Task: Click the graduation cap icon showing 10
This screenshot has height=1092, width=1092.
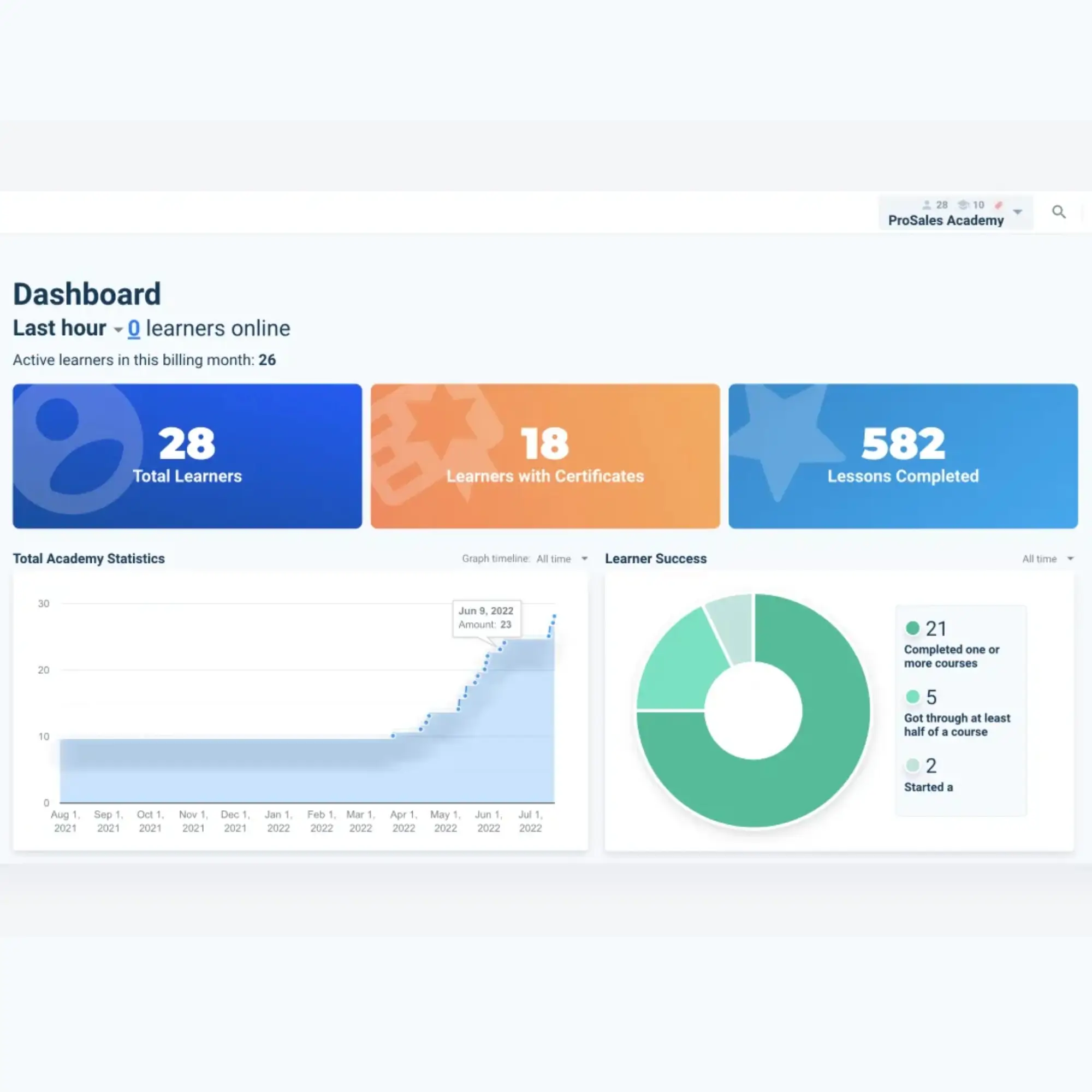Action: (964, 205)
